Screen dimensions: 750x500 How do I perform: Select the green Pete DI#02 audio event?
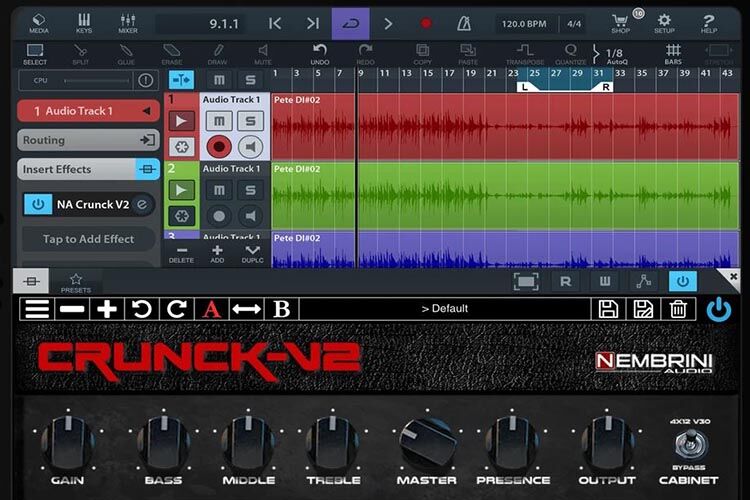505,196
